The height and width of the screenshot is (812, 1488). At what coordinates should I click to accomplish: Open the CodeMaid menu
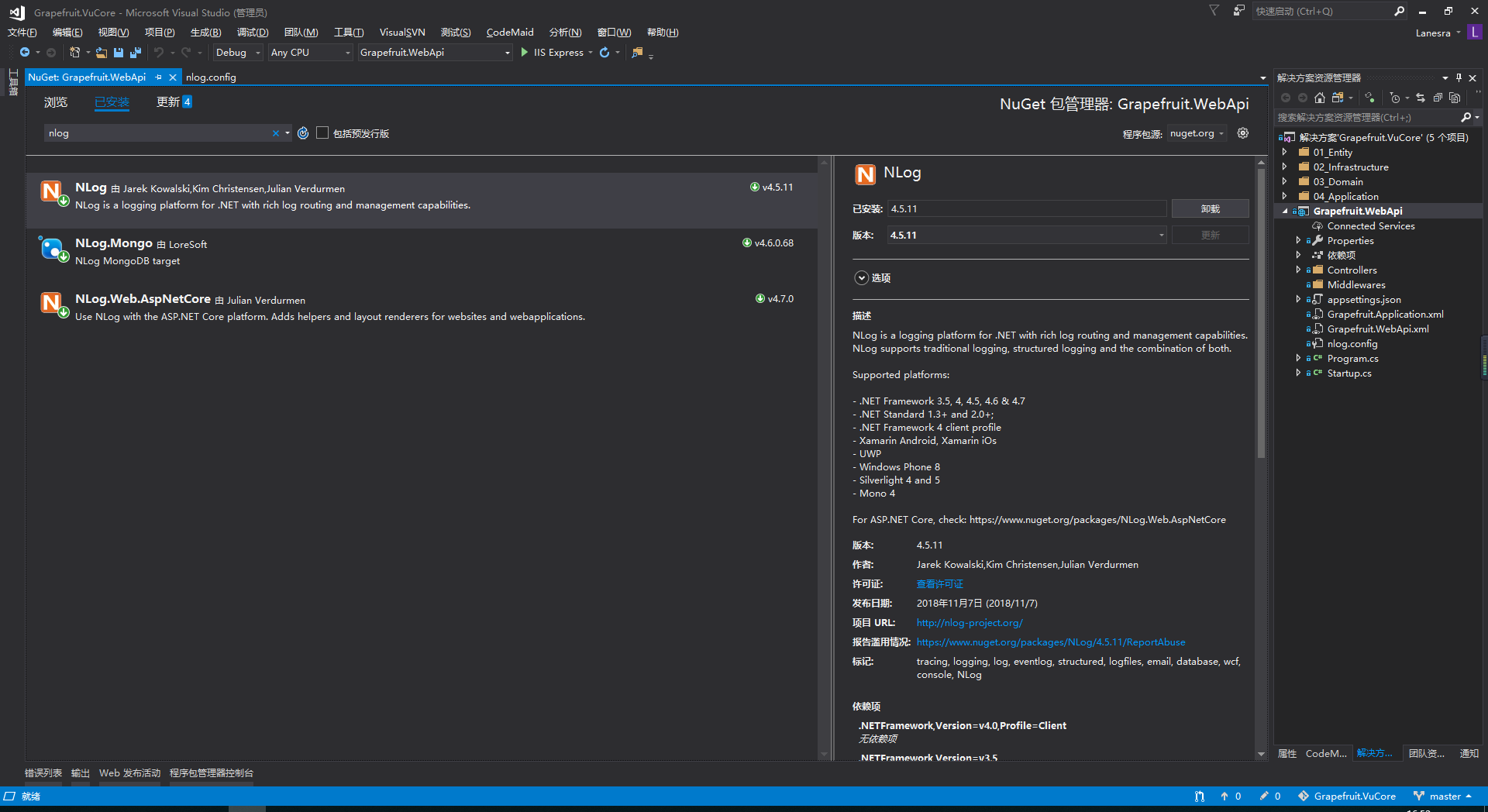click(x=510, y=33)
